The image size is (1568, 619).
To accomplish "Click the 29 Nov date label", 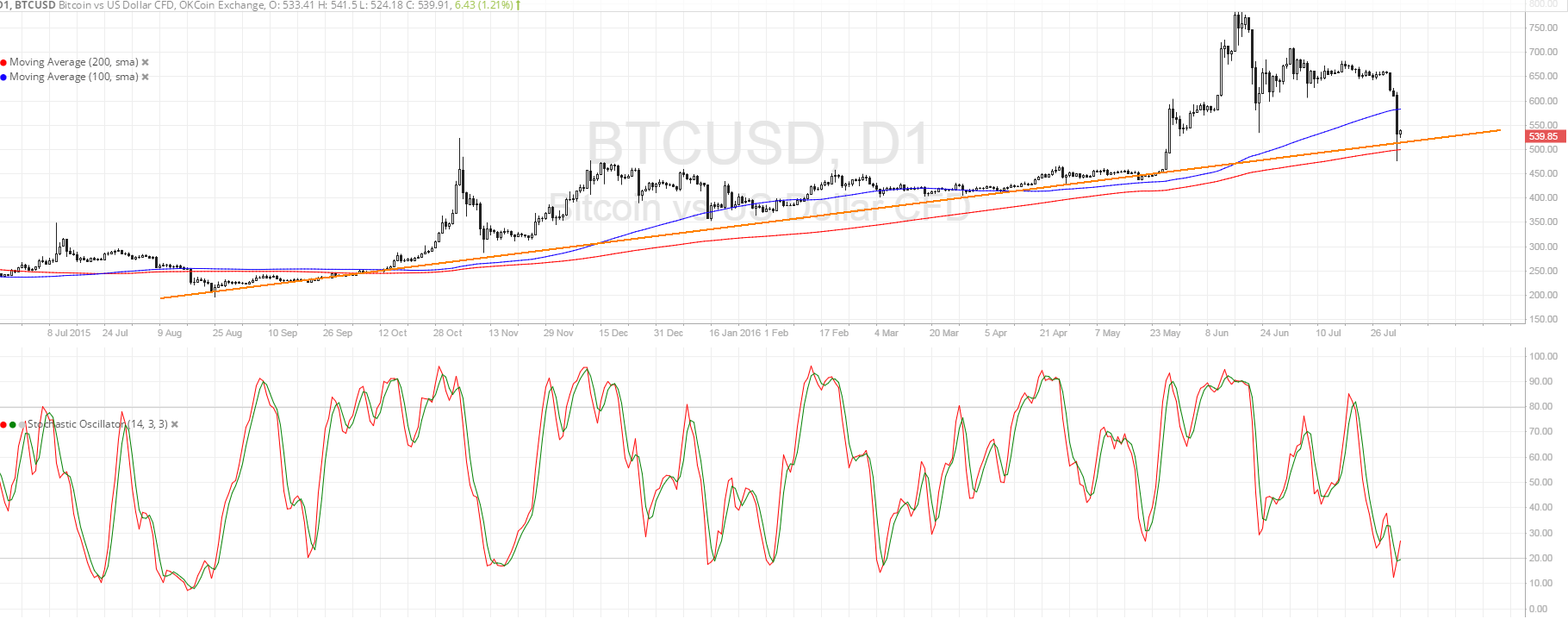I will [558, 333].
